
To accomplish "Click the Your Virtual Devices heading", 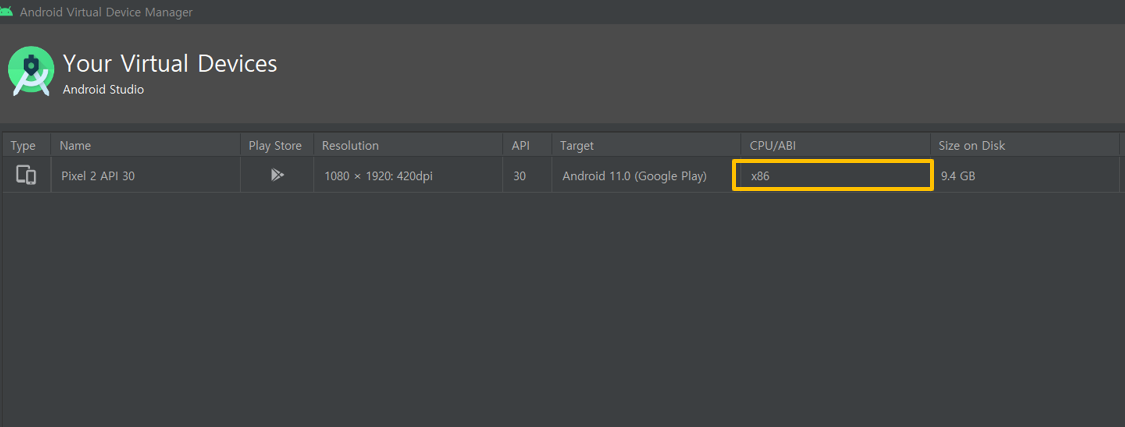I will coord(170,64).
